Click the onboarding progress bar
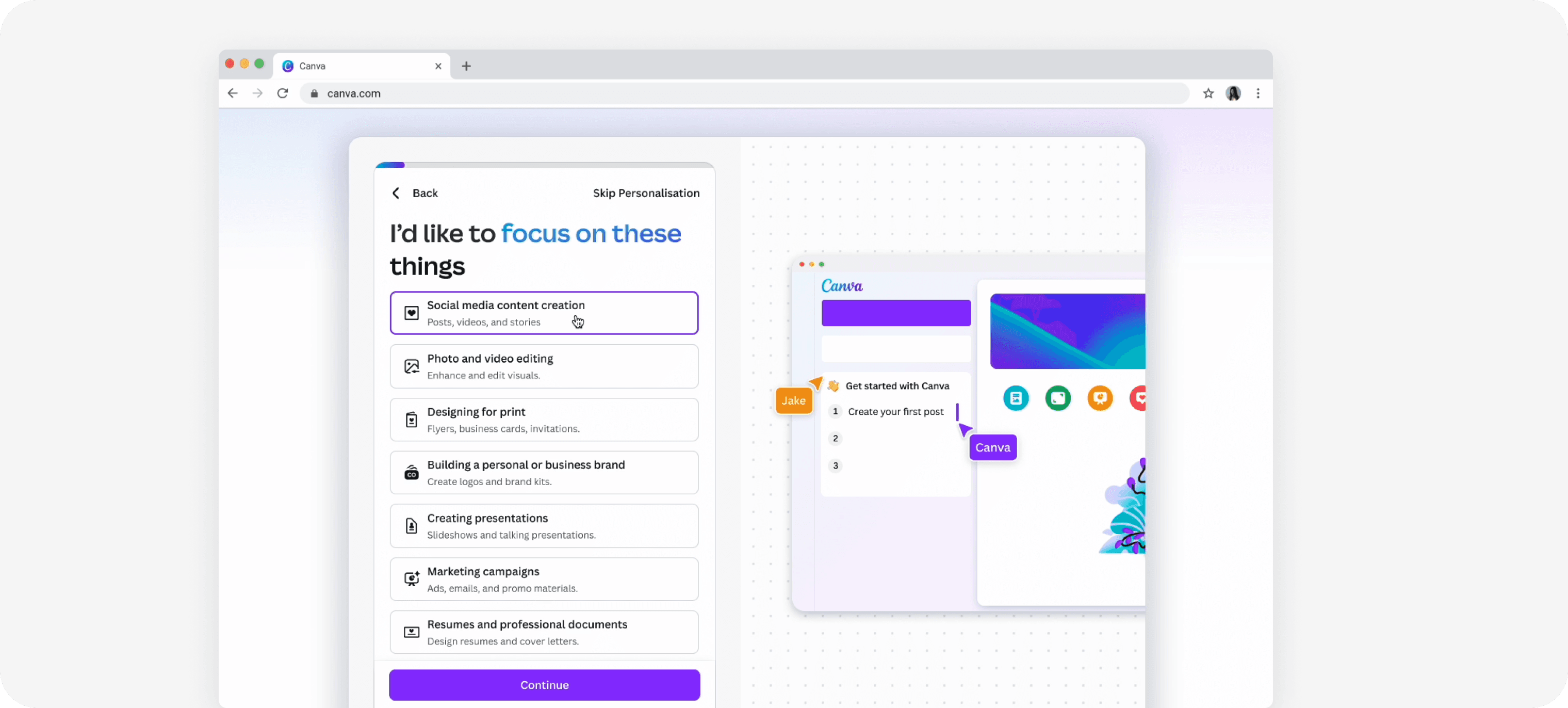 coord(544,165)
